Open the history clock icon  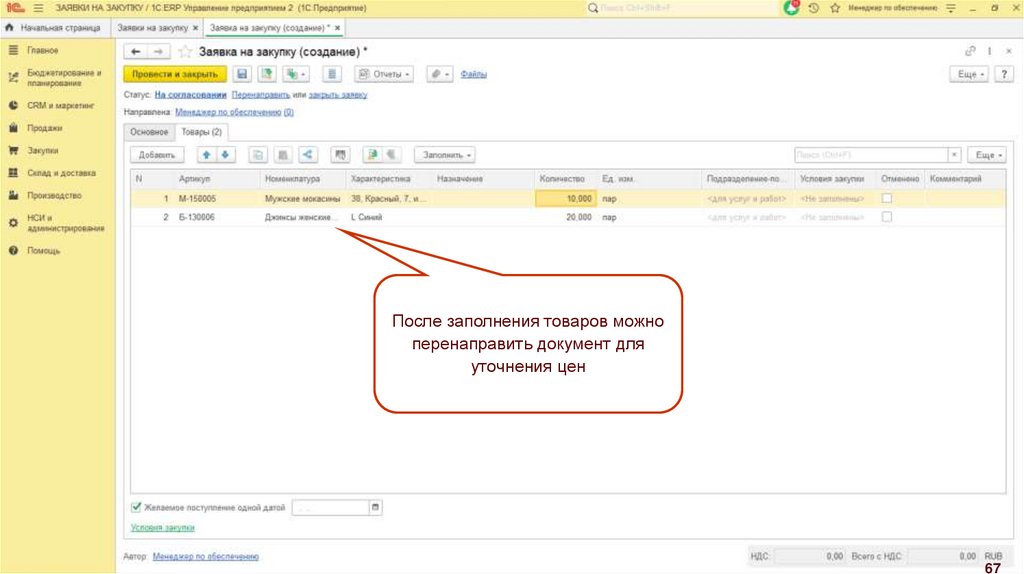[x=813, y=8]
